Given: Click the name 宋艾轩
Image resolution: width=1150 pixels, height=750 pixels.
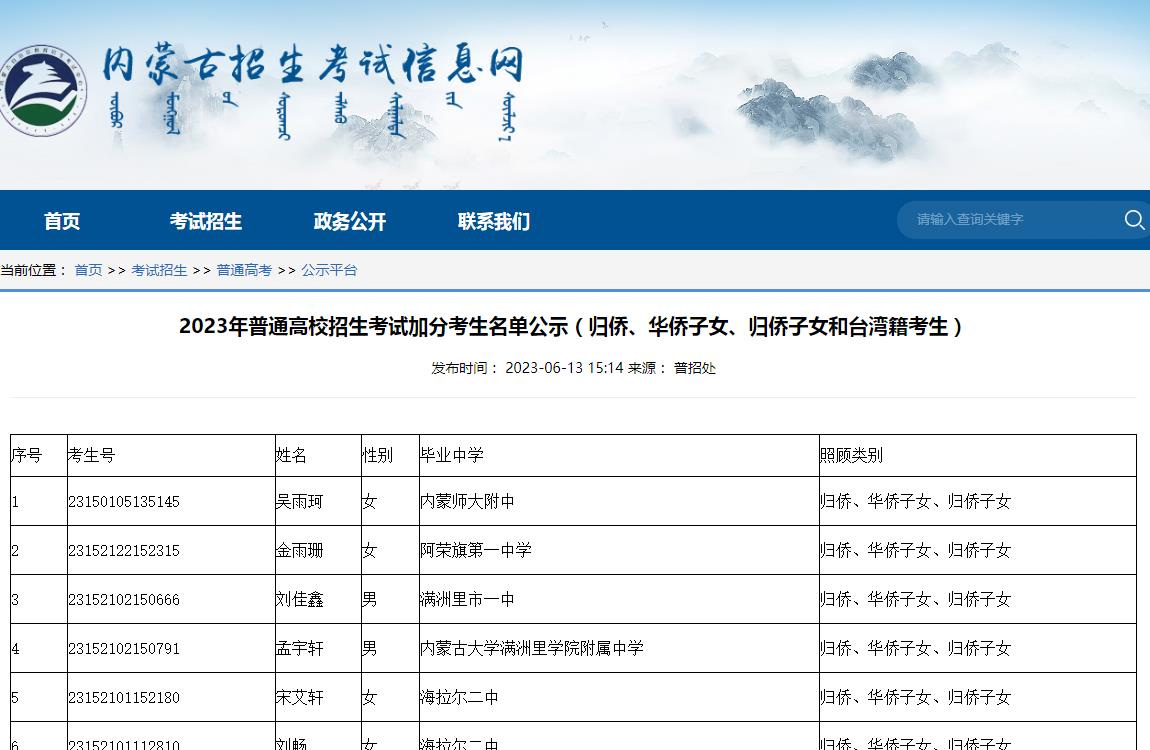Looking at the screenshot, I should 299,697.
